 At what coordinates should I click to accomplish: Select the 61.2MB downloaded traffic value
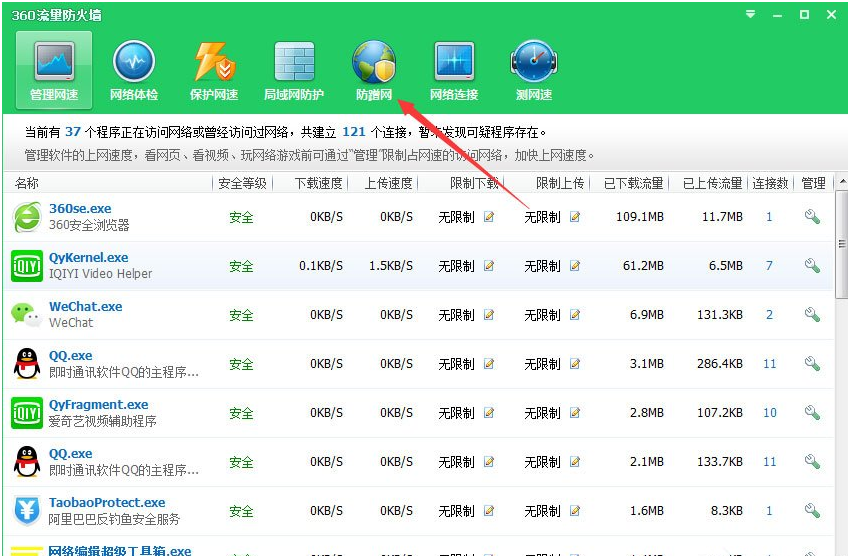click(643, 266)
